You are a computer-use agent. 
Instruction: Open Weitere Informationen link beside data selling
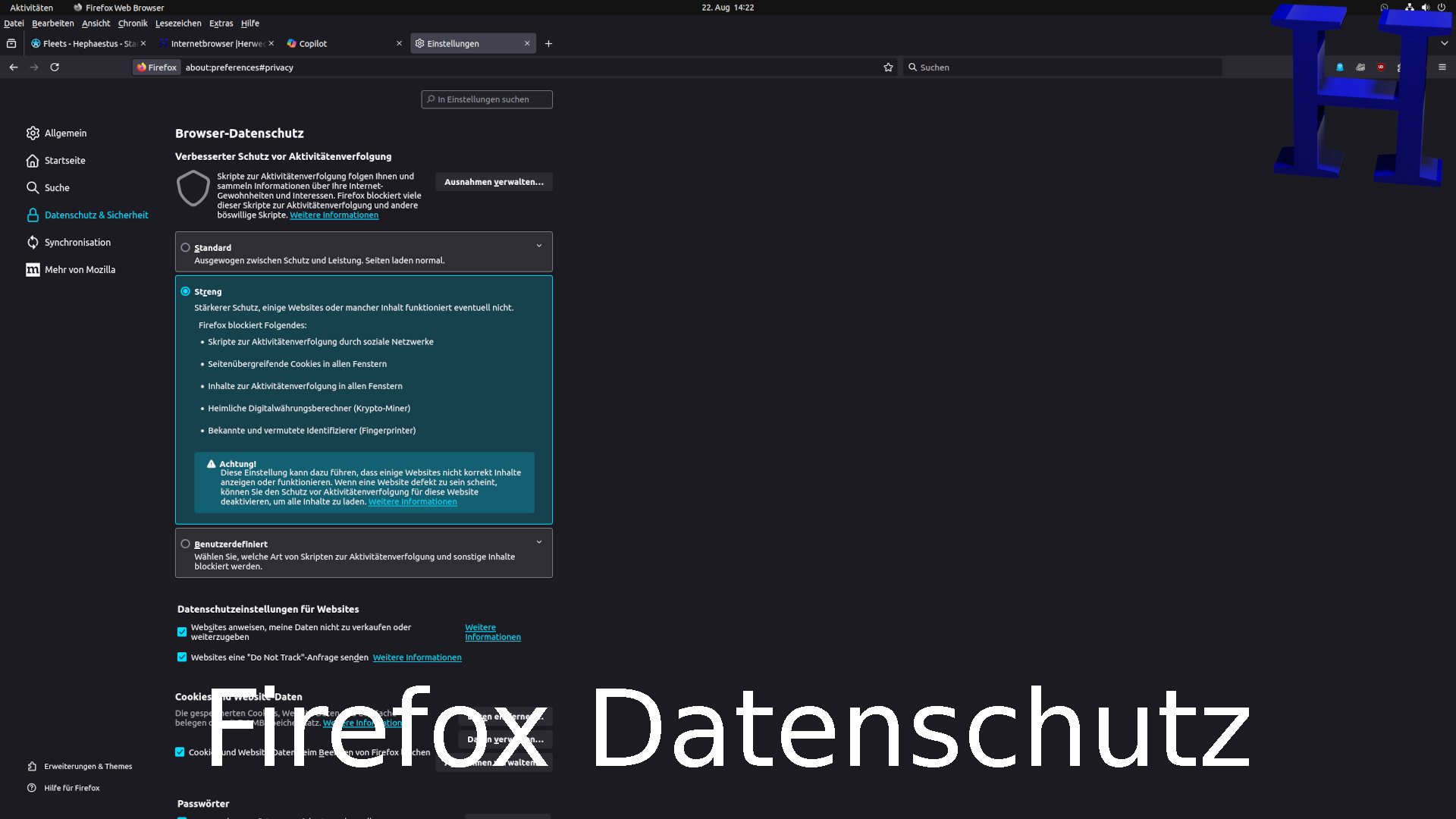tap(492, 632)
